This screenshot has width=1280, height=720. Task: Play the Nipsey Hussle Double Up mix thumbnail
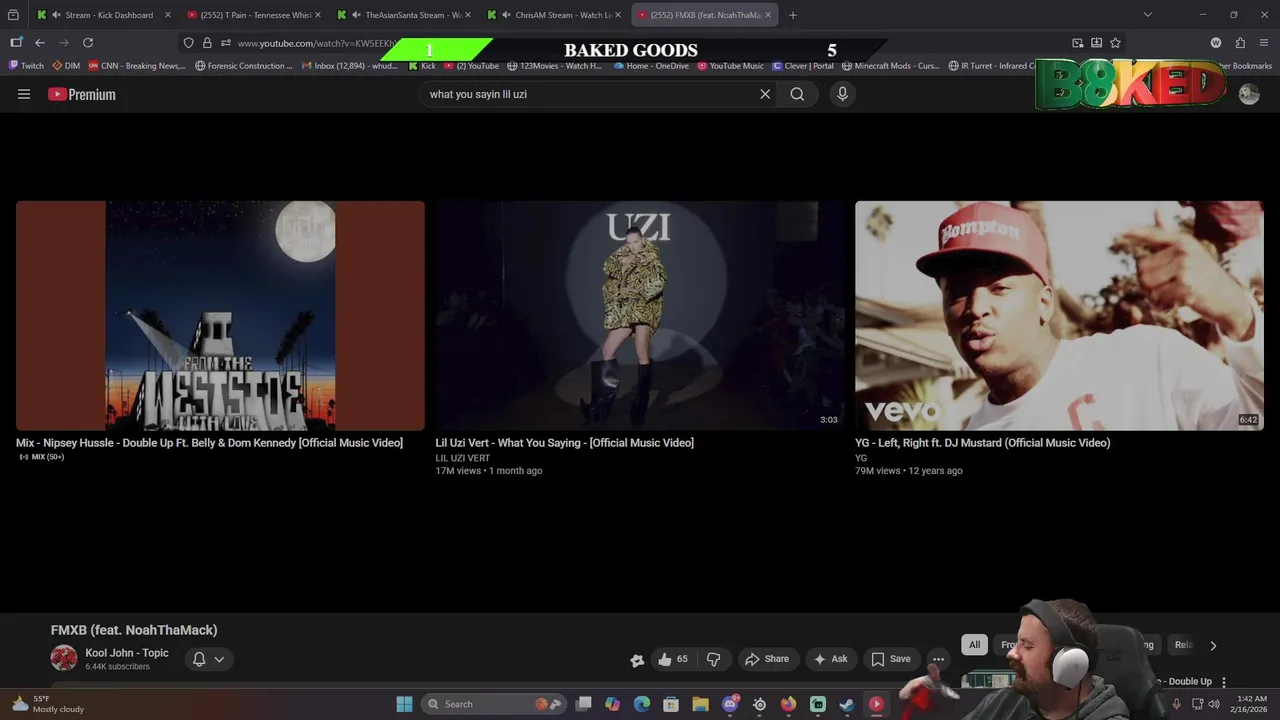[220, 316]
